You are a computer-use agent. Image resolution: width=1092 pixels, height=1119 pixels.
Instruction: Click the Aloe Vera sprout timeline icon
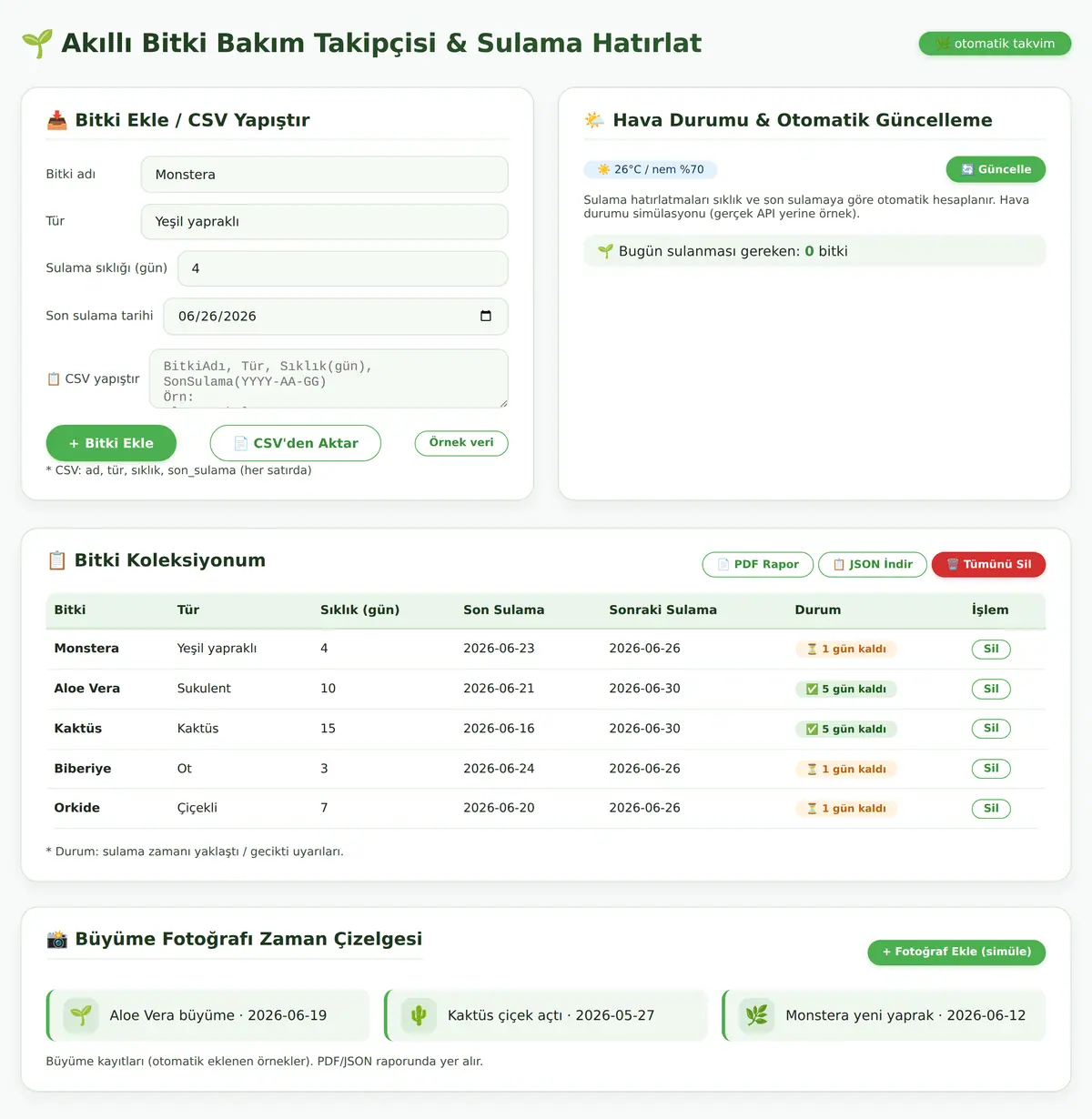81,1015
